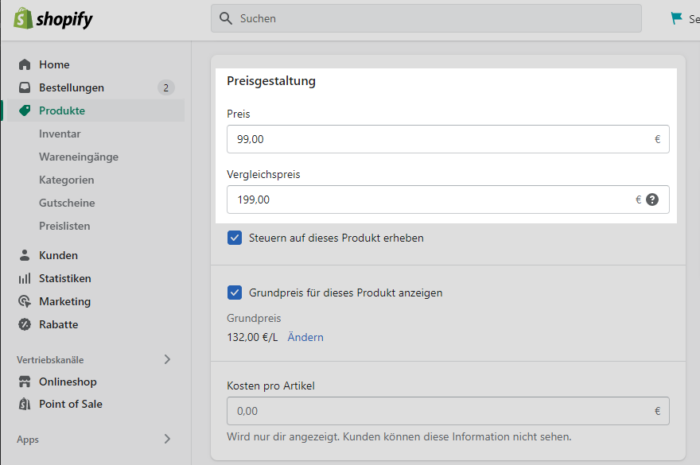Image resolution: width=700 pixels, height=465 pixels.
Task: Click the Point of Sale bag icon
Action: [x=25, y=404]
